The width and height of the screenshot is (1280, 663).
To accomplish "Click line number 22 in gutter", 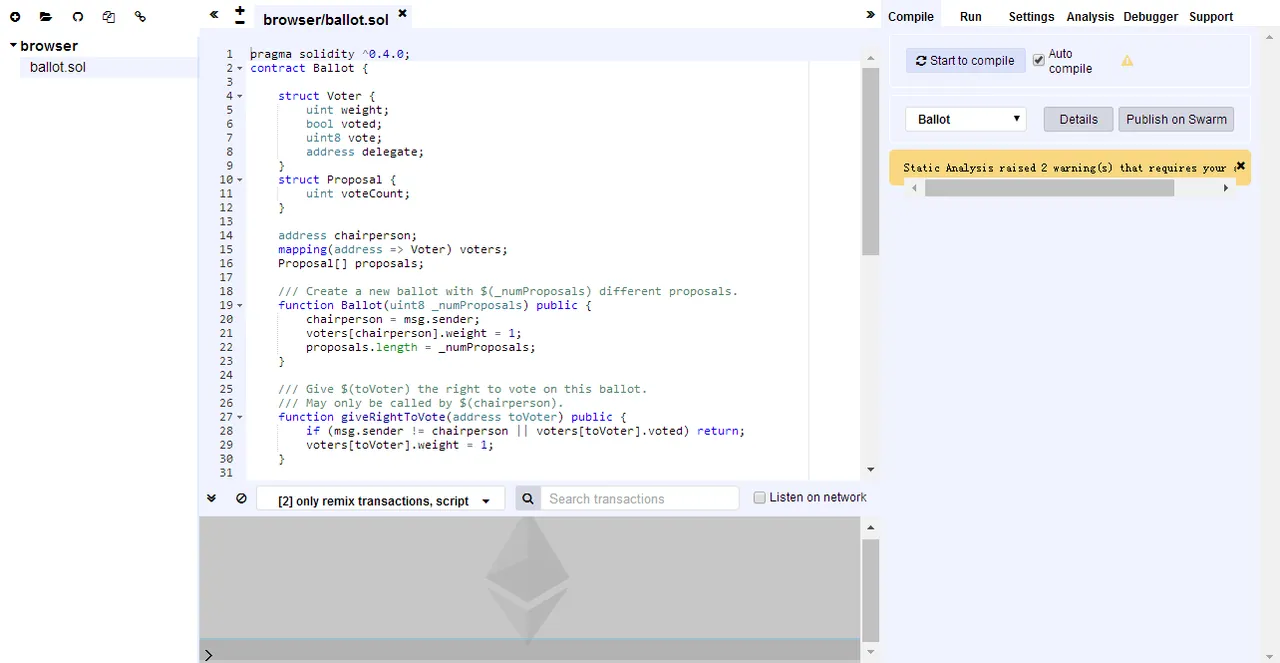I will tap(226, 348).
